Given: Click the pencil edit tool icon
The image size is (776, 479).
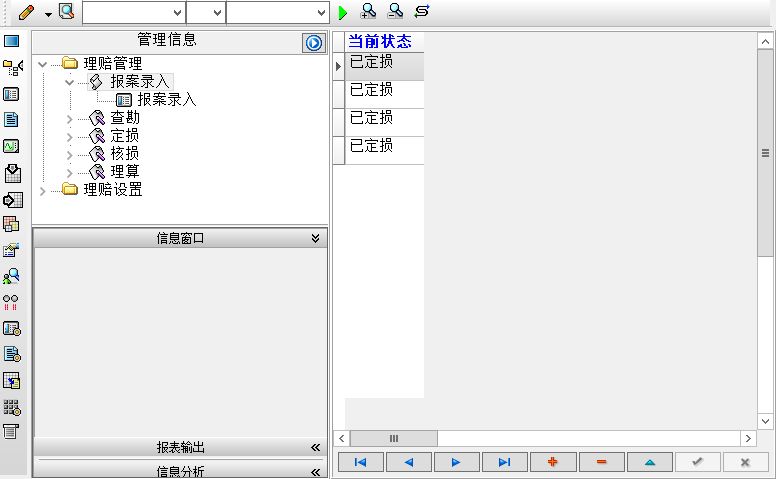Looking at the screenshot, I should 26,12.
